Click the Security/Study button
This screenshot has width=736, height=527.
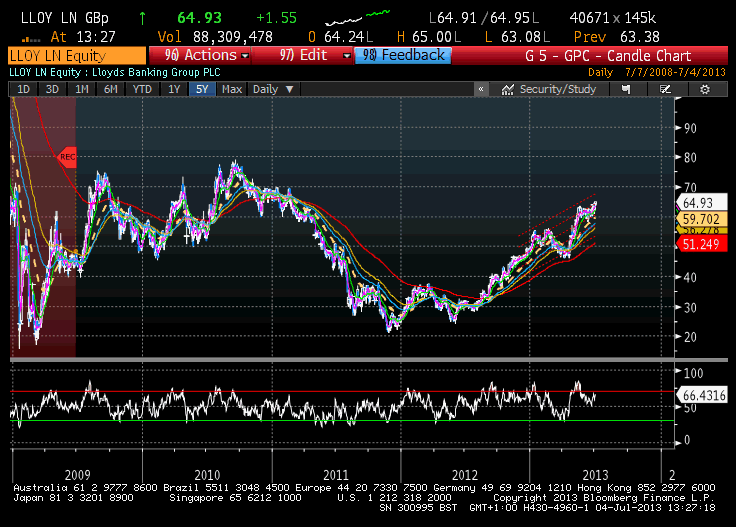click(x=549, y=89)
